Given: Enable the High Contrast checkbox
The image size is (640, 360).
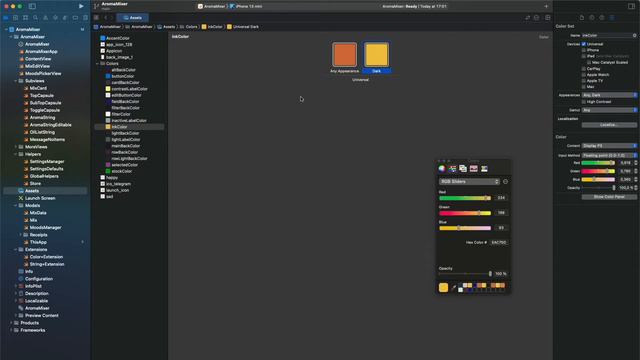Looking at the screenshot, I should (x=584, y=102).
